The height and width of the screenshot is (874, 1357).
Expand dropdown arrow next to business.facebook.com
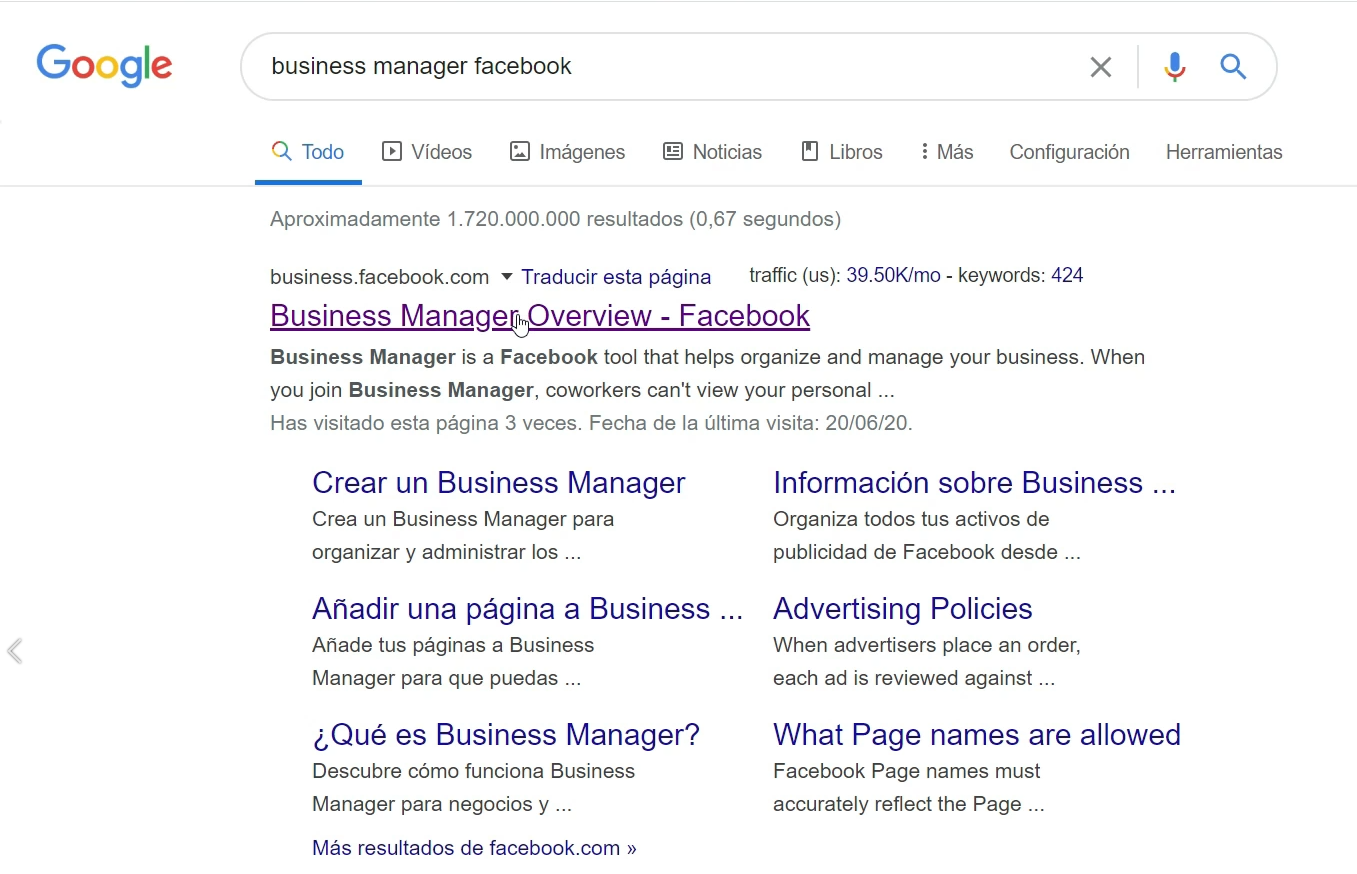click(506, 277)
